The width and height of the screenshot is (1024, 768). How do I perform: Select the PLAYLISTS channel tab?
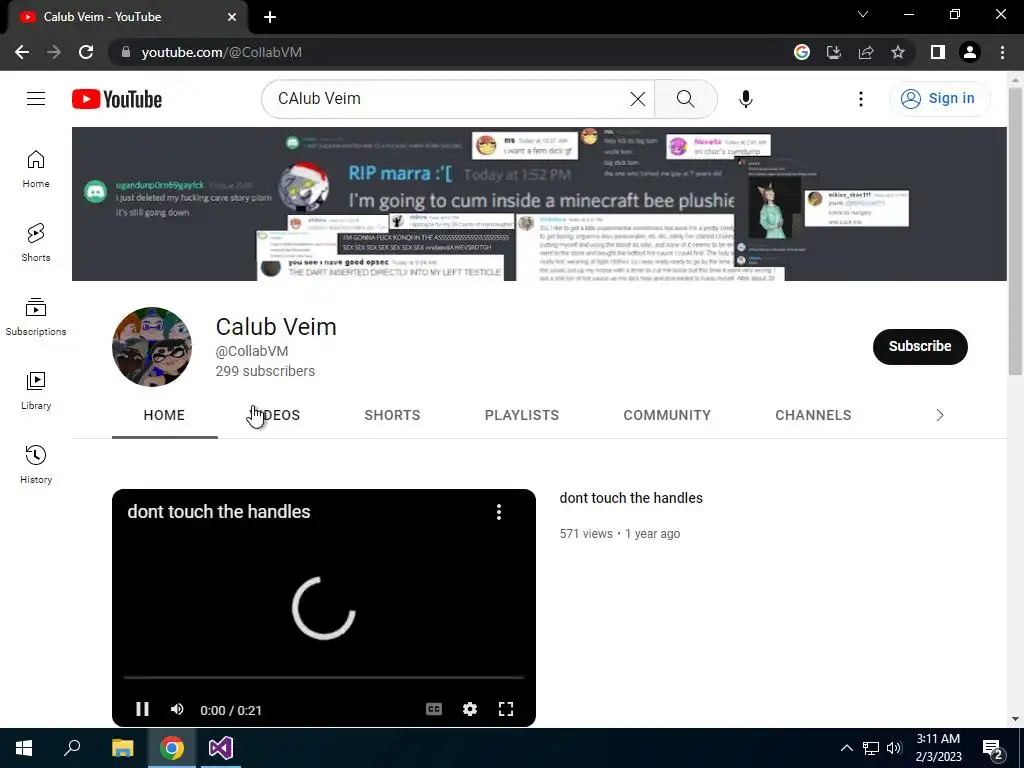(522, 415)
